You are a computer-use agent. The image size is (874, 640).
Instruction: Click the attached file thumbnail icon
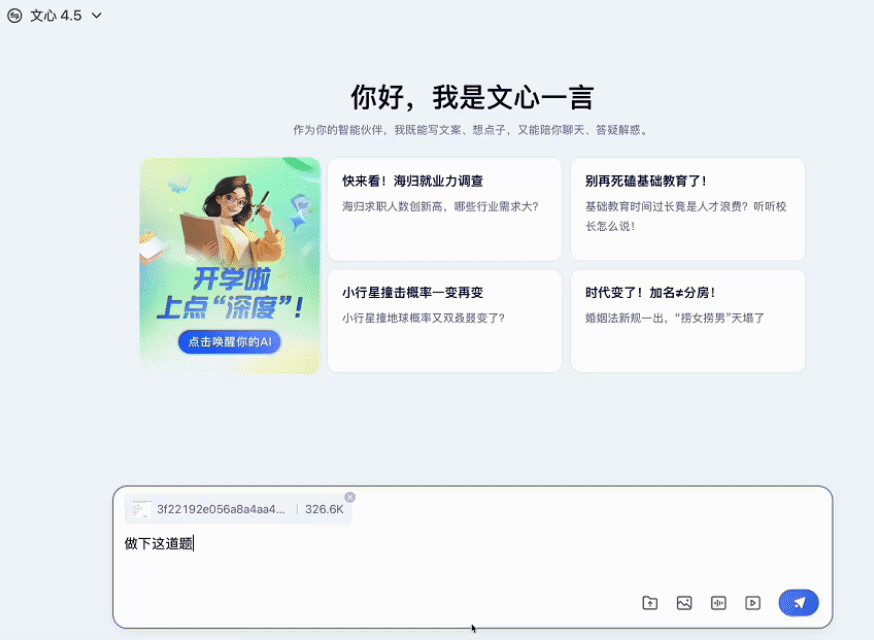(141, 508)
